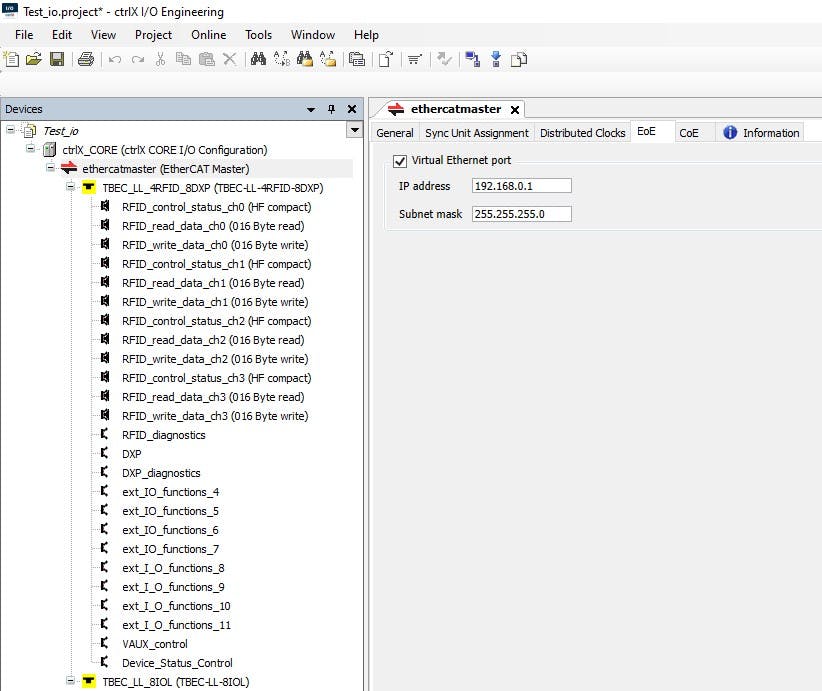Delete using the X toolbar icon

tap(230, 59)
